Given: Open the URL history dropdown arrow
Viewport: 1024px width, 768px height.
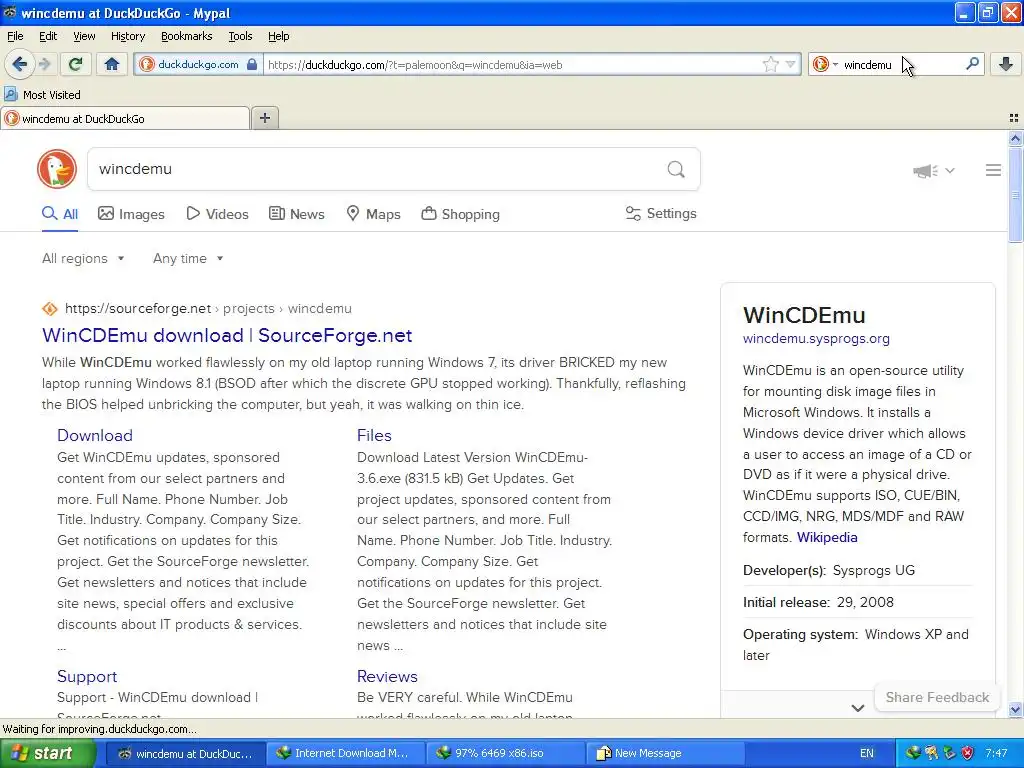Looking at the screenshot, I should [791, 64].
